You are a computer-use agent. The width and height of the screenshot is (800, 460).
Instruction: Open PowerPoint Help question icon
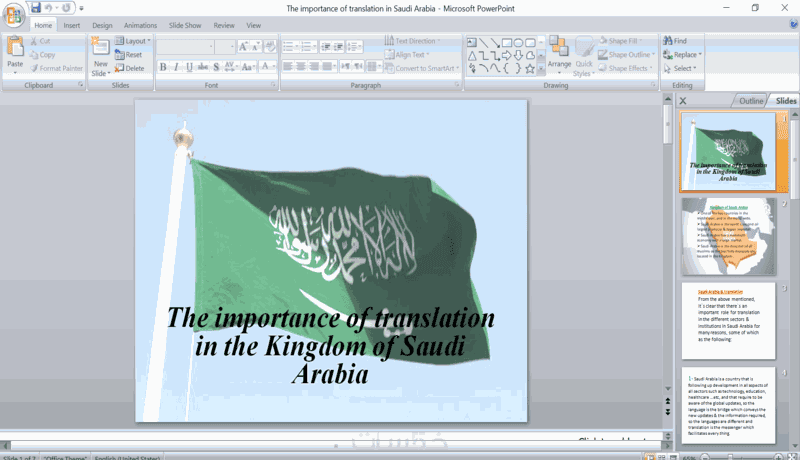(x=793, y=24)
